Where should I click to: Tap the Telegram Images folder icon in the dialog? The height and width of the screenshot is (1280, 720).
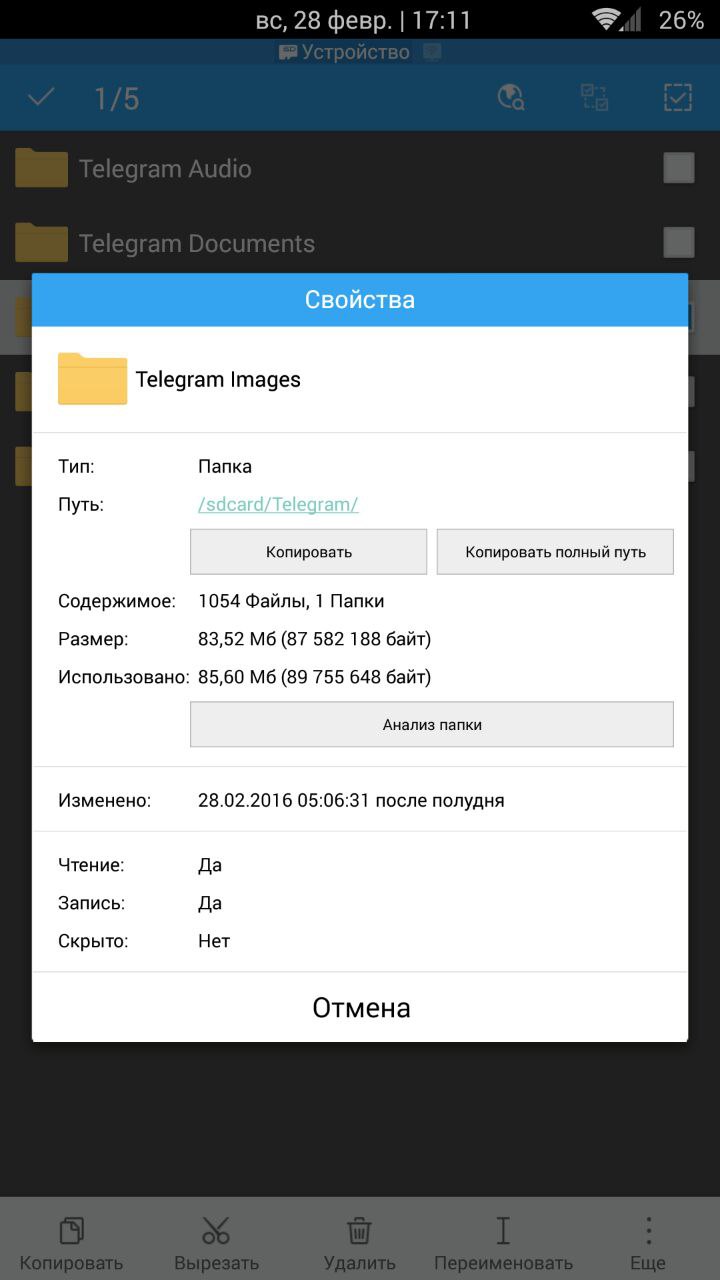pyautogui.click(x=92, y=379)
